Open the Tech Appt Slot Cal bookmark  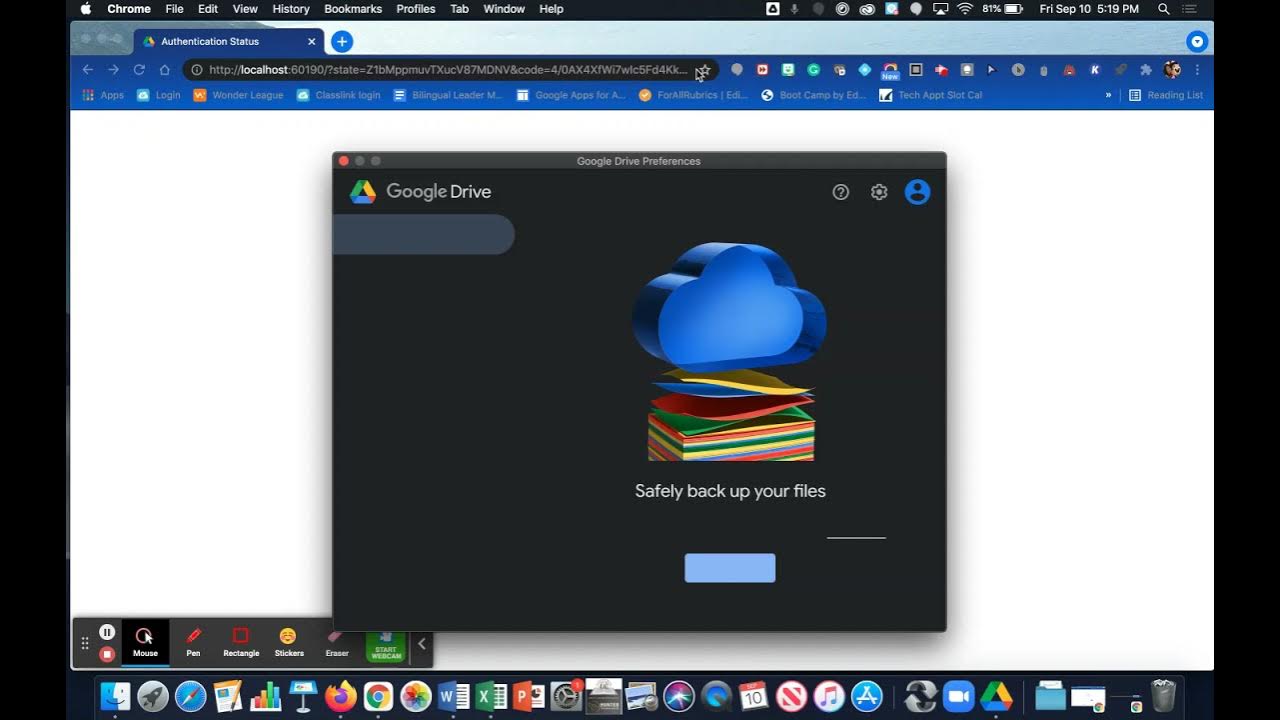click(x=931, y=95)
